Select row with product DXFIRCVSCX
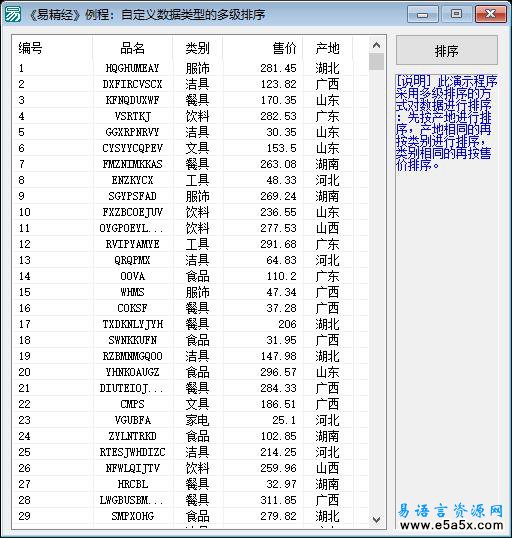The image size is (512, 538). click(191, 84)
